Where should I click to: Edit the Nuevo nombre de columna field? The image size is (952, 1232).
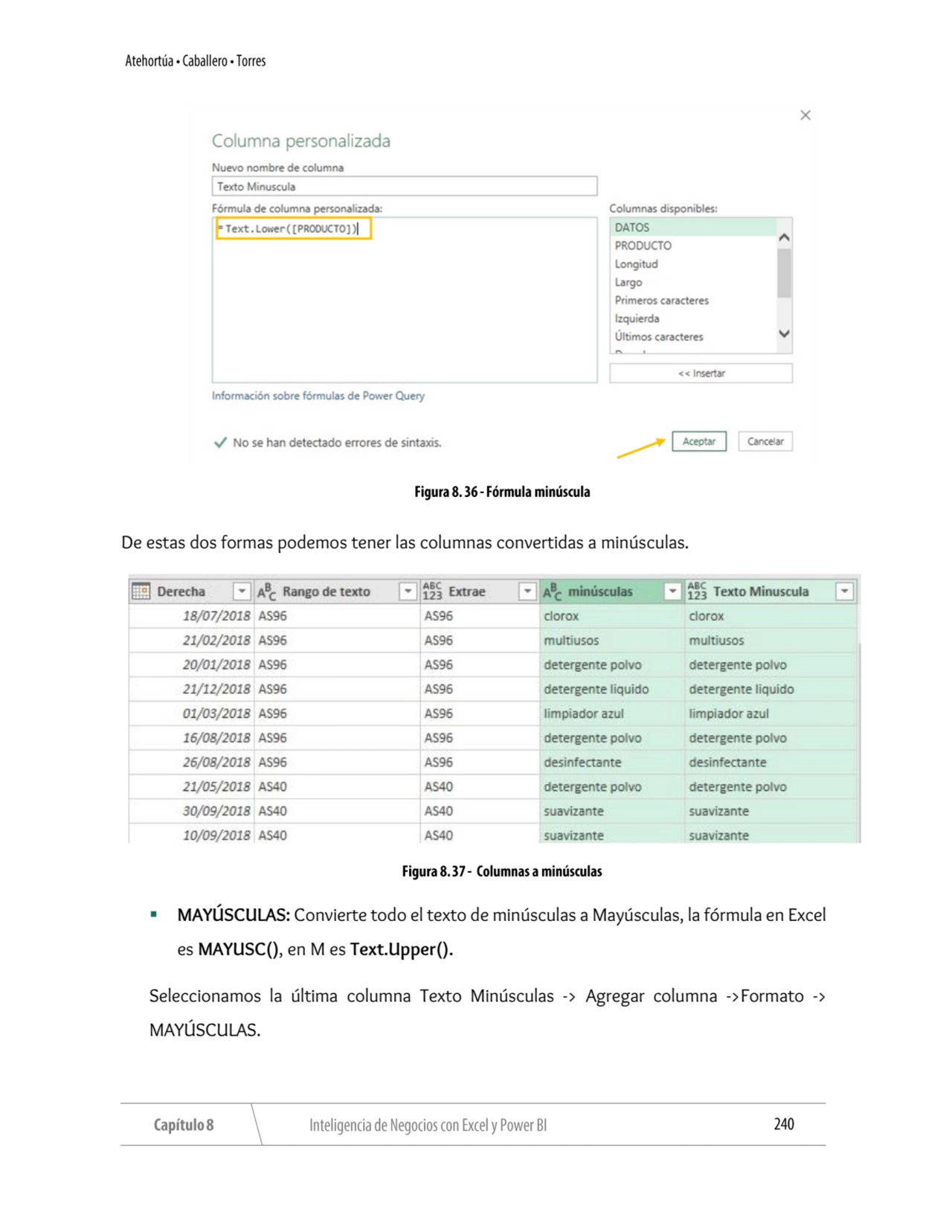click(x=404, y=186)
